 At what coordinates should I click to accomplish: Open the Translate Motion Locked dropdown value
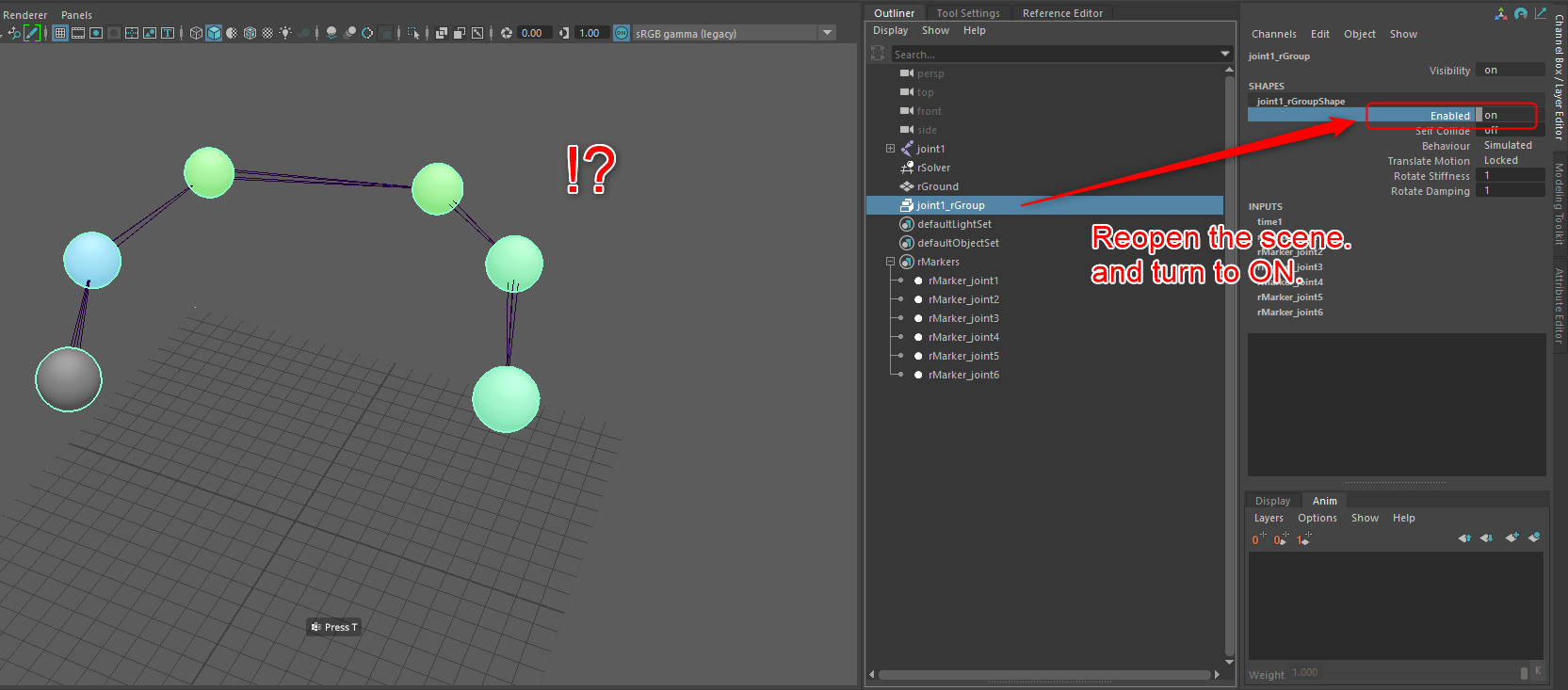[x=1511, y=161]
